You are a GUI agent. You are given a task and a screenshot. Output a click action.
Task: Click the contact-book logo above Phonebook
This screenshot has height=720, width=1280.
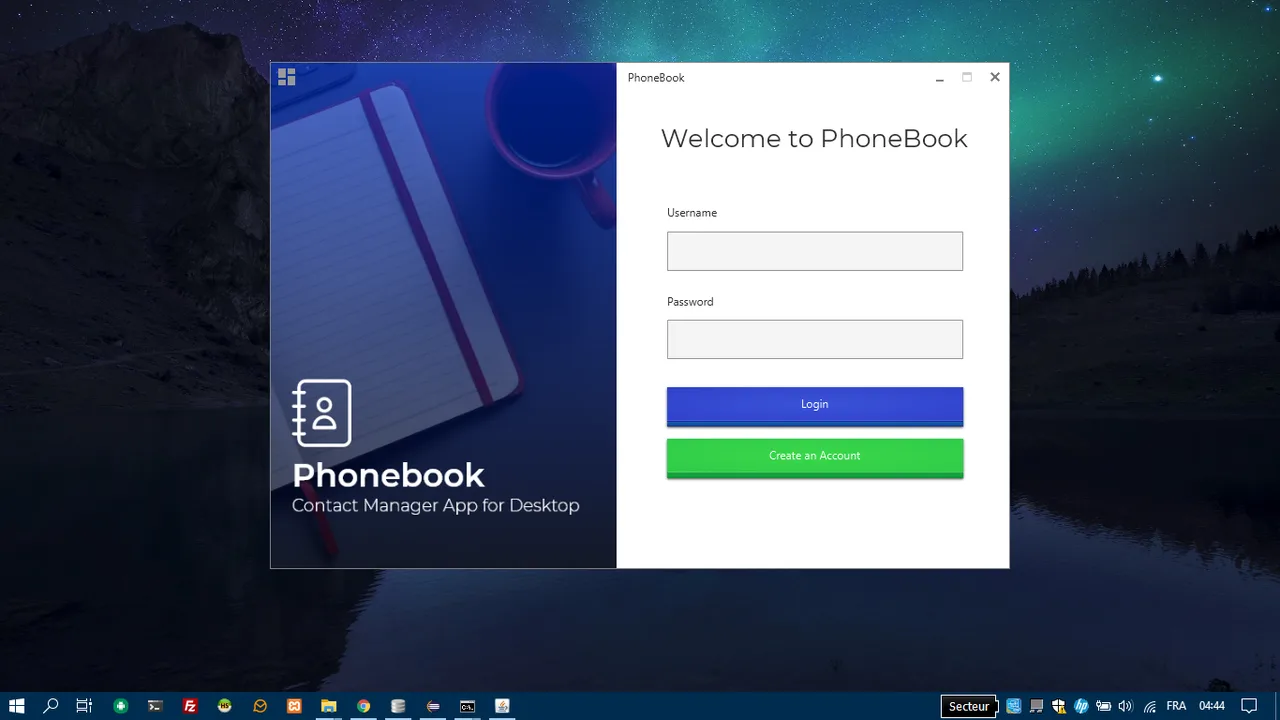[x=322, y=413]
